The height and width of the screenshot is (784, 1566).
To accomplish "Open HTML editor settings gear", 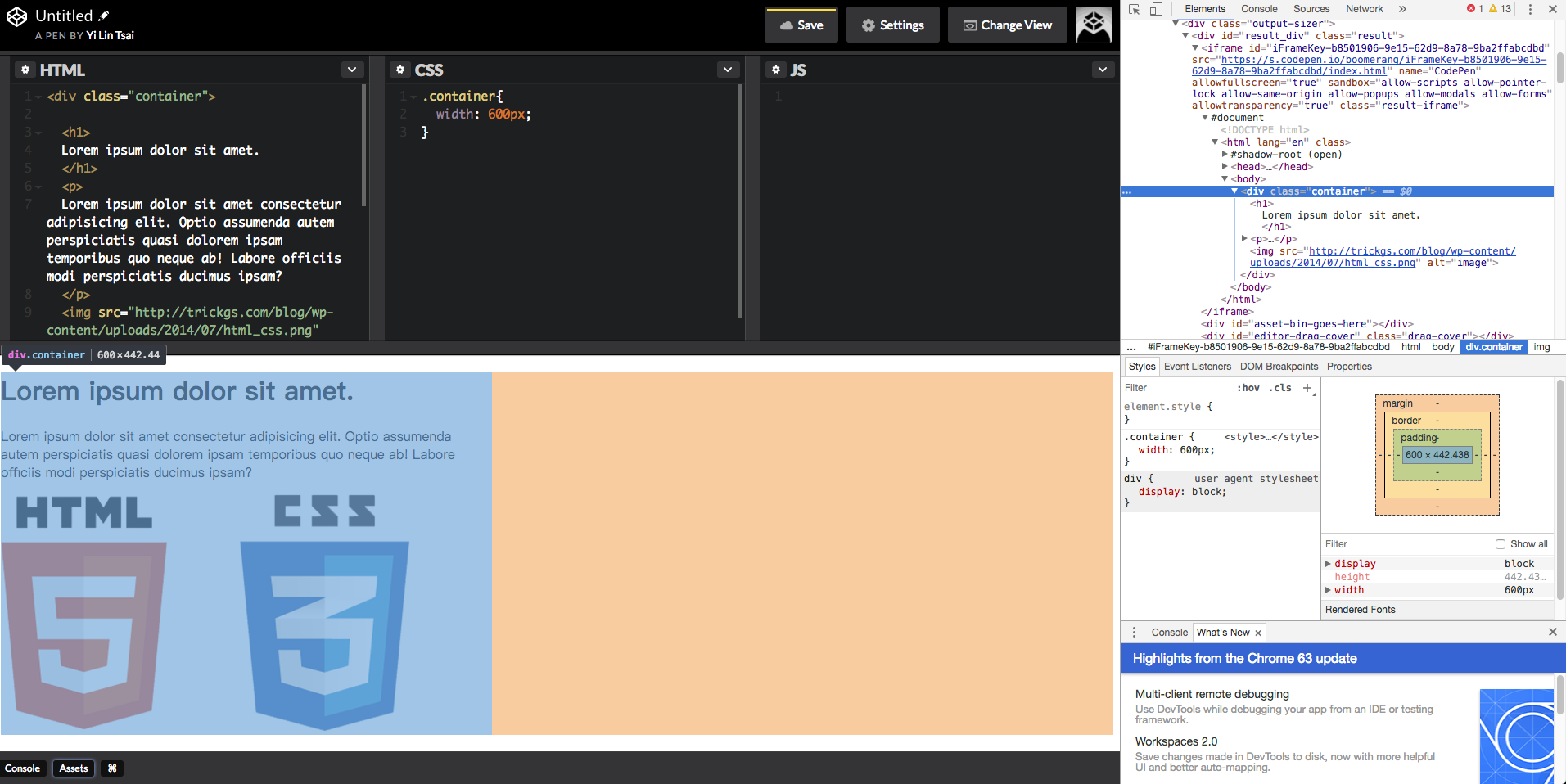I will (x=25, y=70).
